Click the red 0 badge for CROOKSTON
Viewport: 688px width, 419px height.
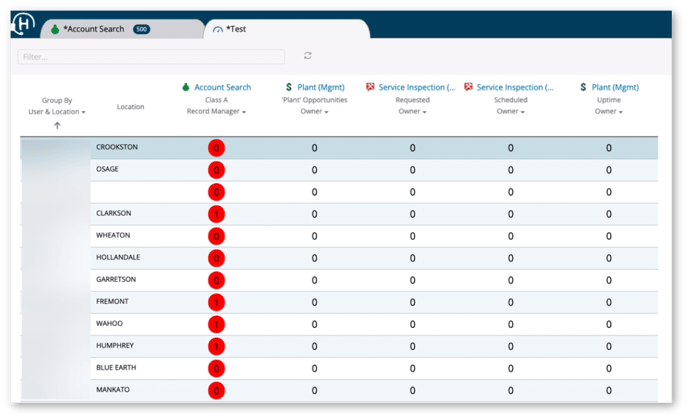point(216,148)
